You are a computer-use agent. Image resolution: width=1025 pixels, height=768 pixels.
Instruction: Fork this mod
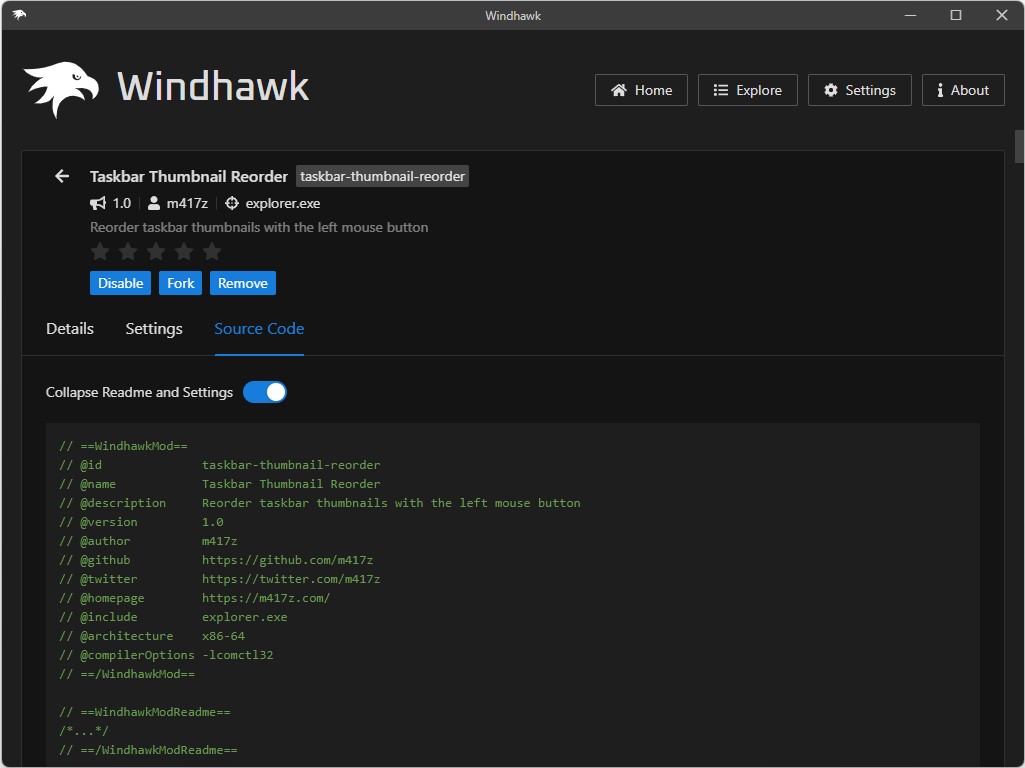pyautogui.click(x=180, y=283)
